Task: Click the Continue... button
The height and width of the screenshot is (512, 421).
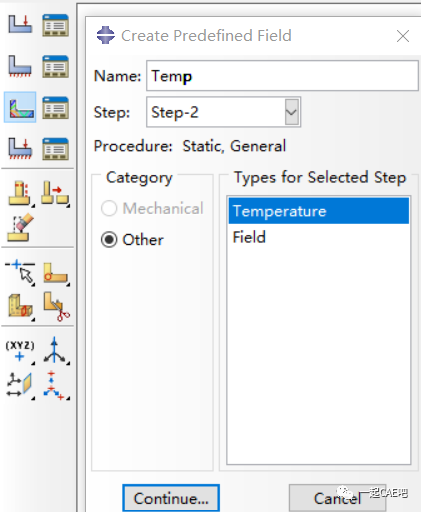Action: click(x=171, y=498)
